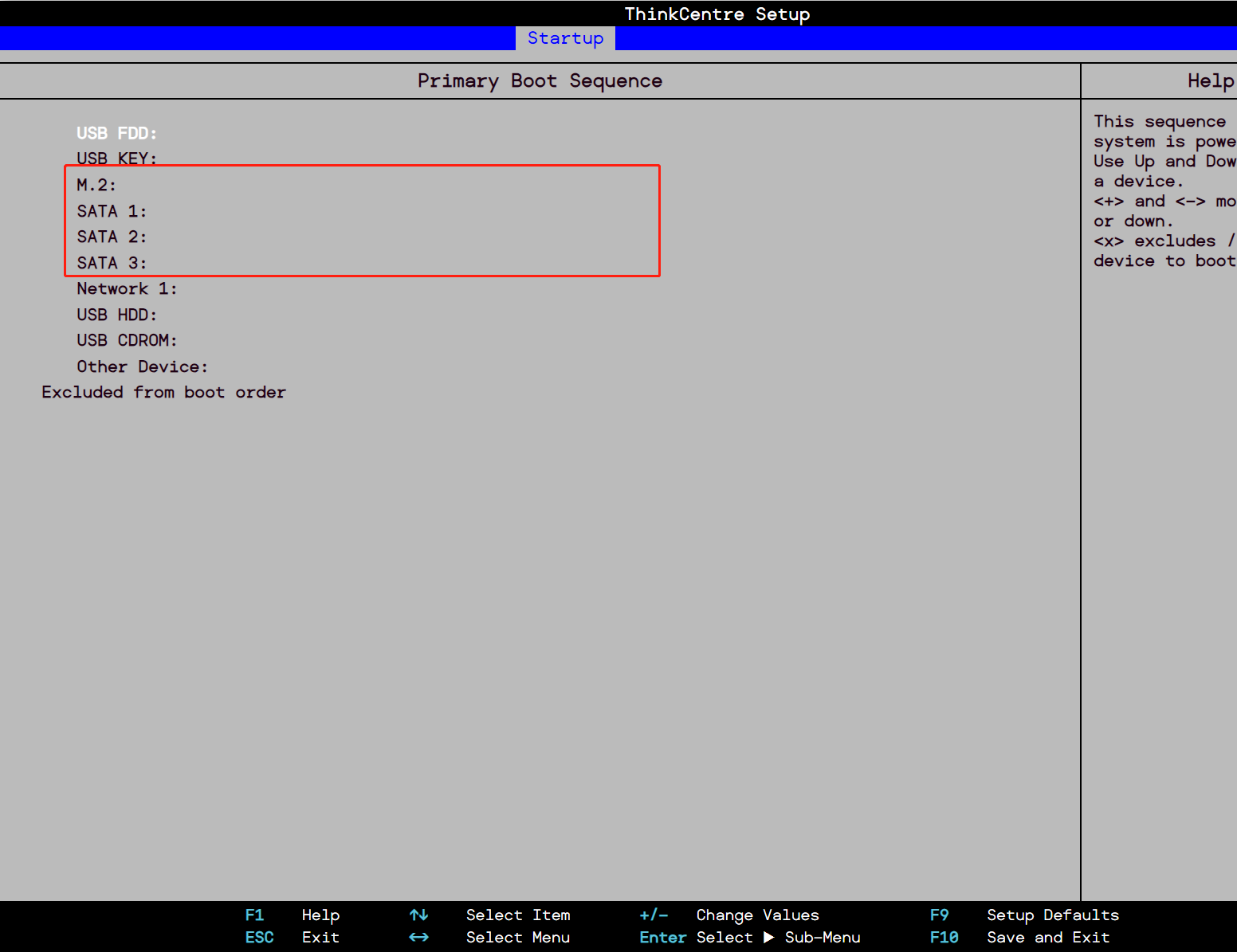
Task: Select Network 1 boot entry
Action: coord(127,288)
